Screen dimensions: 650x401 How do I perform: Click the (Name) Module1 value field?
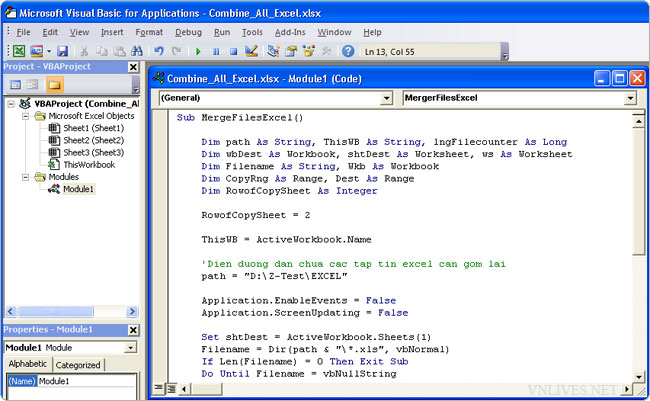pyautogui.click(x=87, y=381)
